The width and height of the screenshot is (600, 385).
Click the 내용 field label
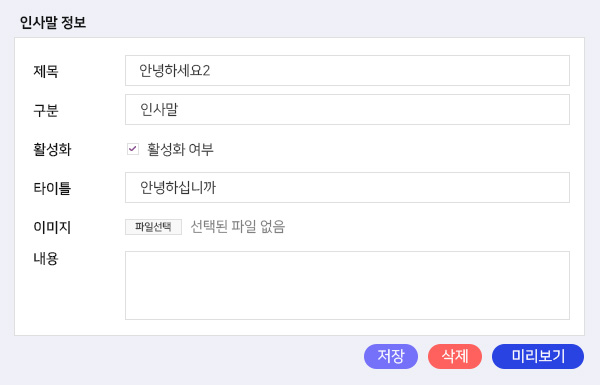point(46,259)
